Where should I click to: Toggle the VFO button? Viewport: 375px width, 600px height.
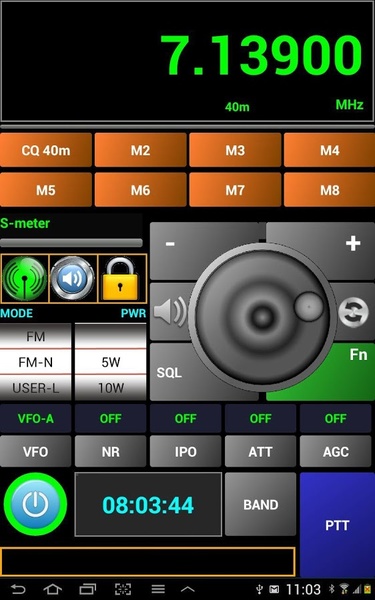click(35, 452)
